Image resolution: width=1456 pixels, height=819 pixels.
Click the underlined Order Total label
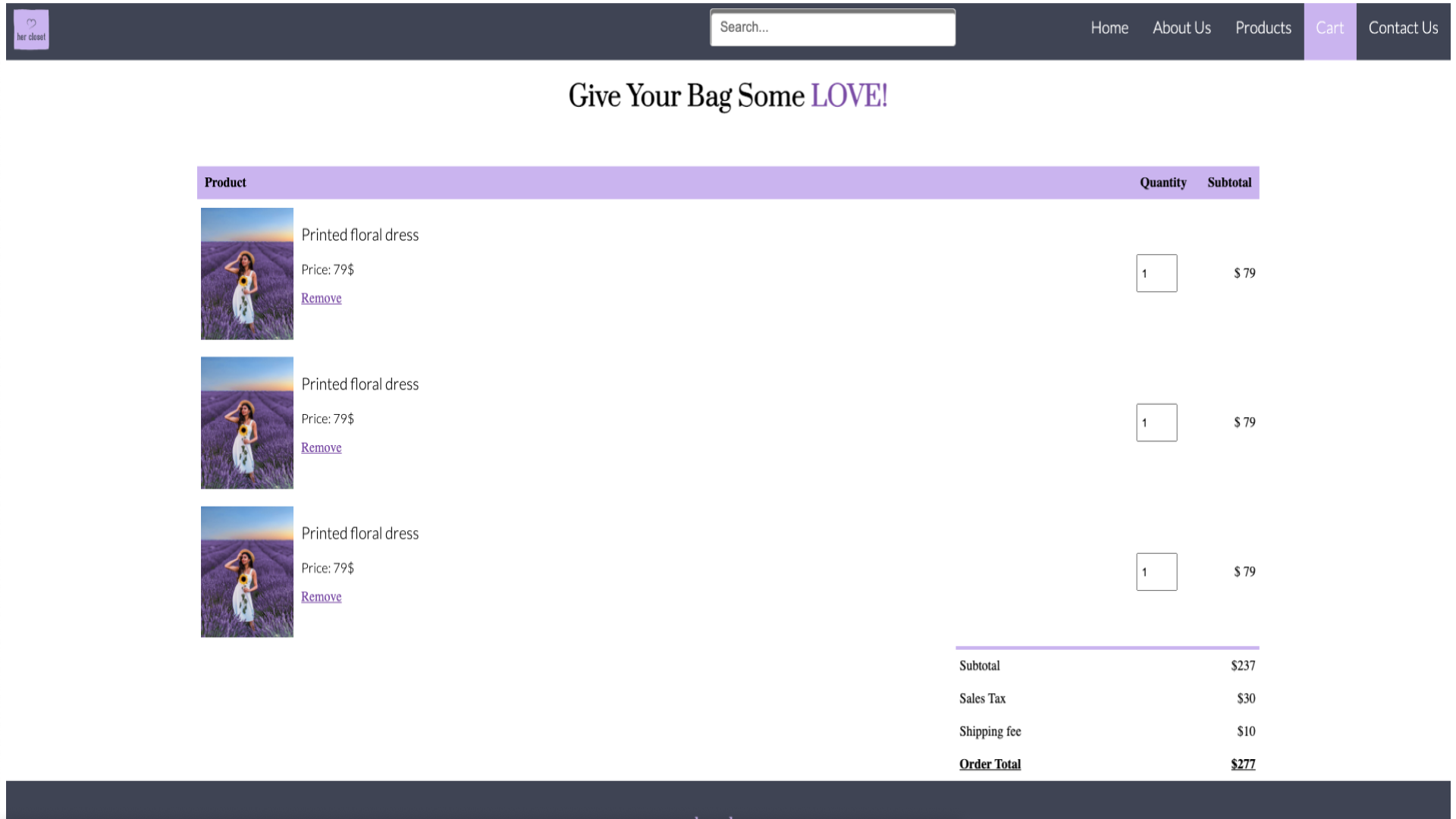coord(989,764)
